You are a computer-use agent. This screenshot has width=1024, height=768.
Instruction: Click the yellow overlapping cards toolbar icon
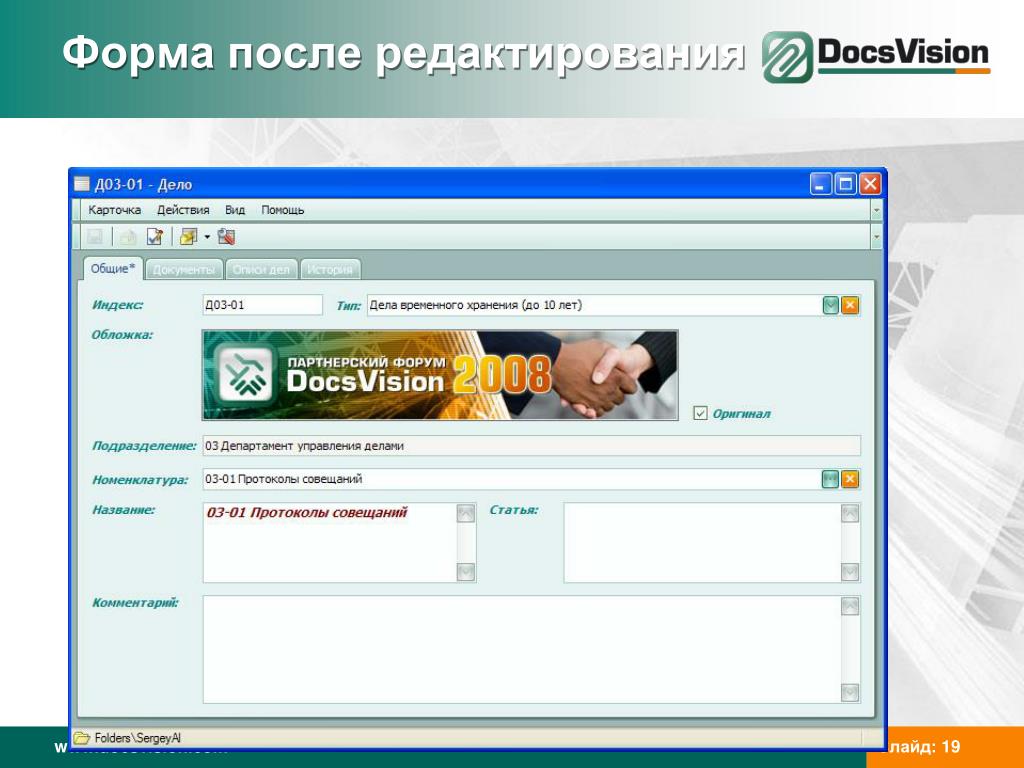point(188,236)
